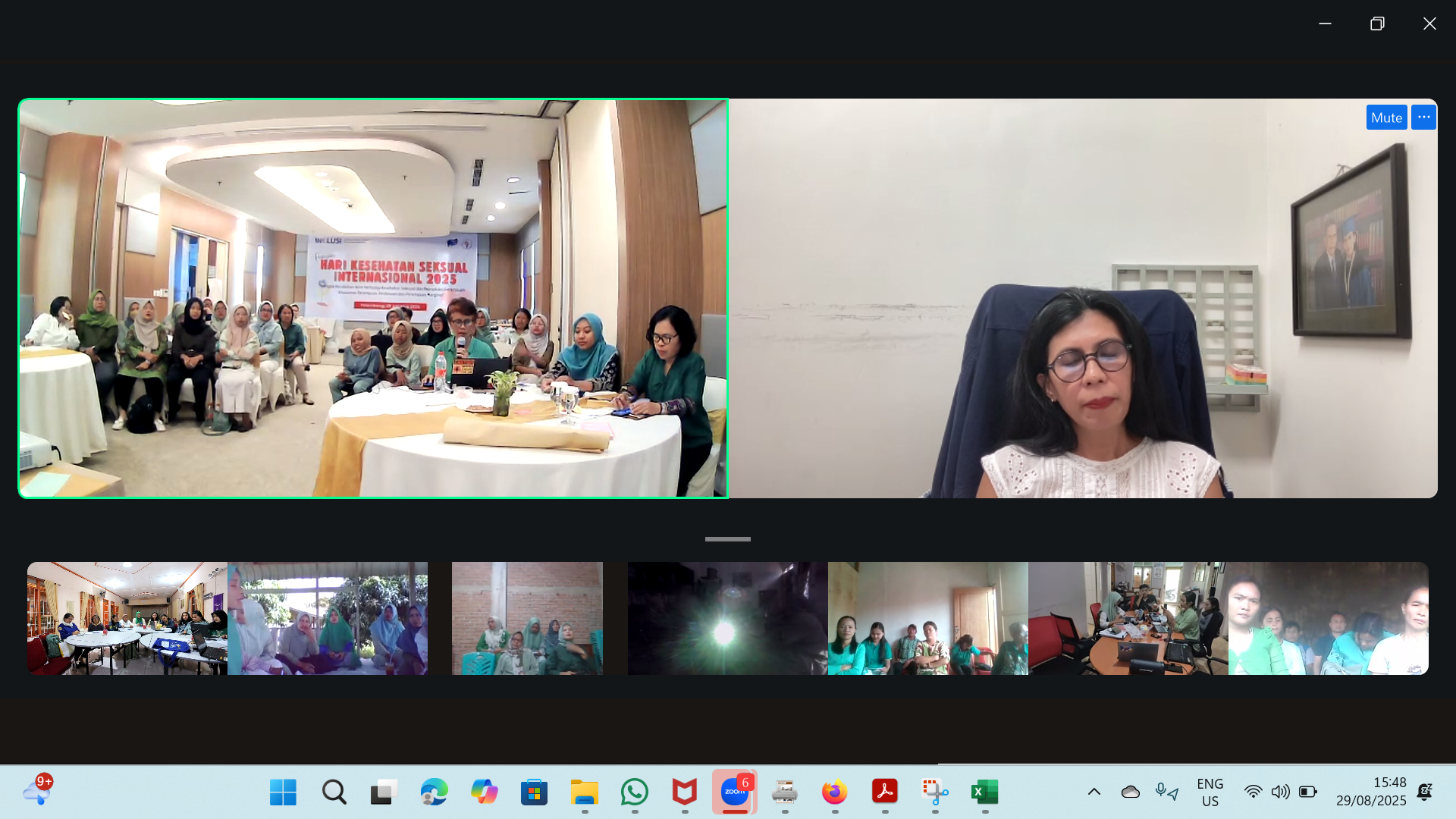
Task: Open the volume control in the system tray
Action: (1280, 792)
